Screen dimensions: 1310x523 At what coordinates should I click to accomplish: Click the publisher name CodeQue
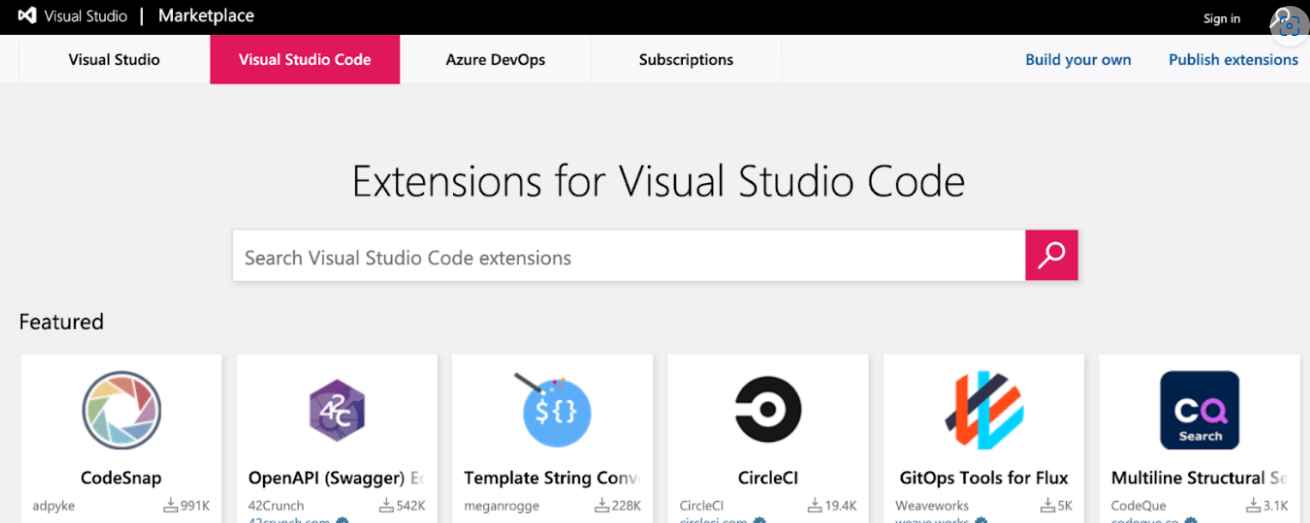tap(1138, 506)
